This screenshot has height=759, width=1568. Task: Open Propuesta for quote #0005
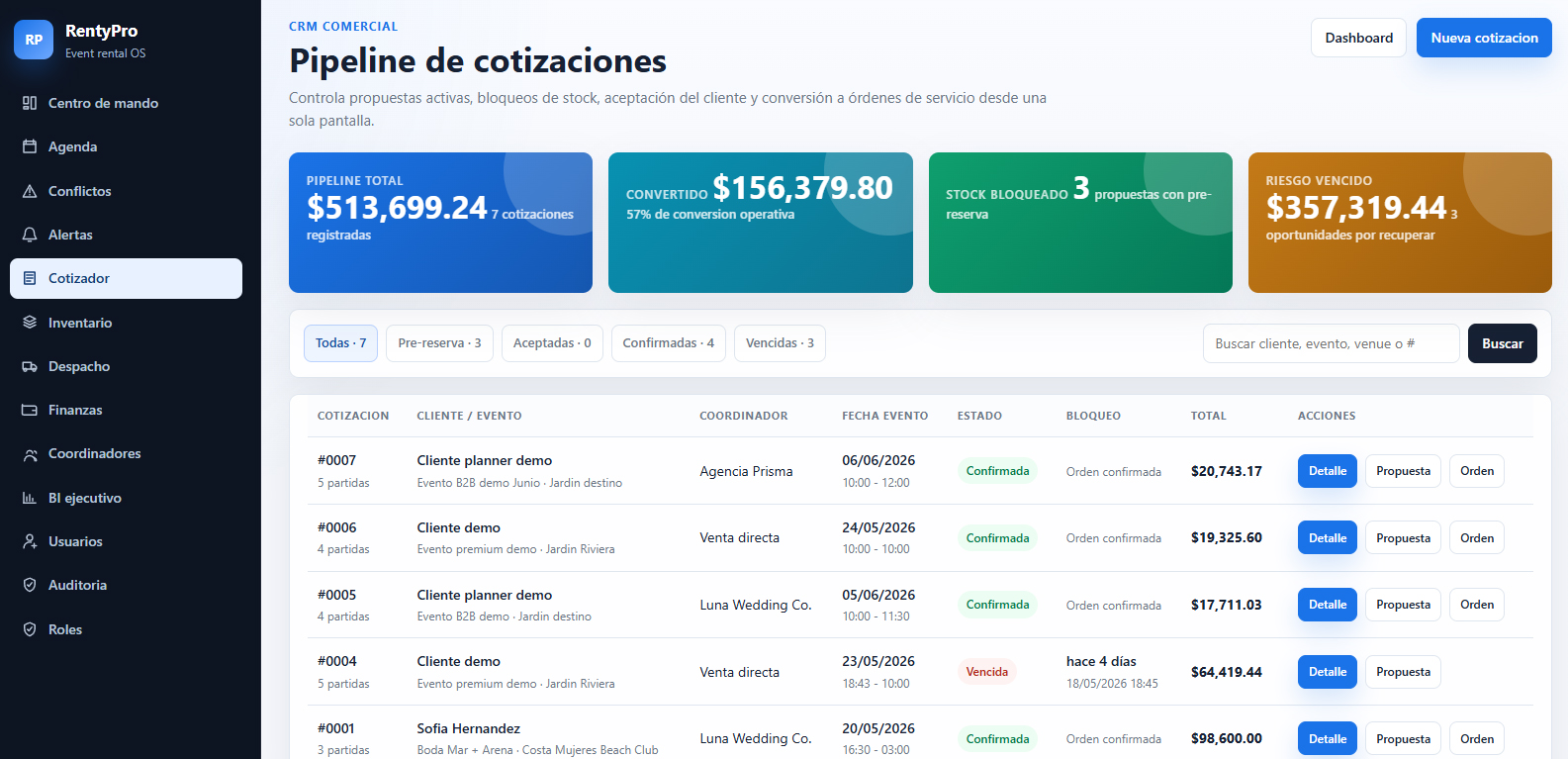click(1403, 605)
